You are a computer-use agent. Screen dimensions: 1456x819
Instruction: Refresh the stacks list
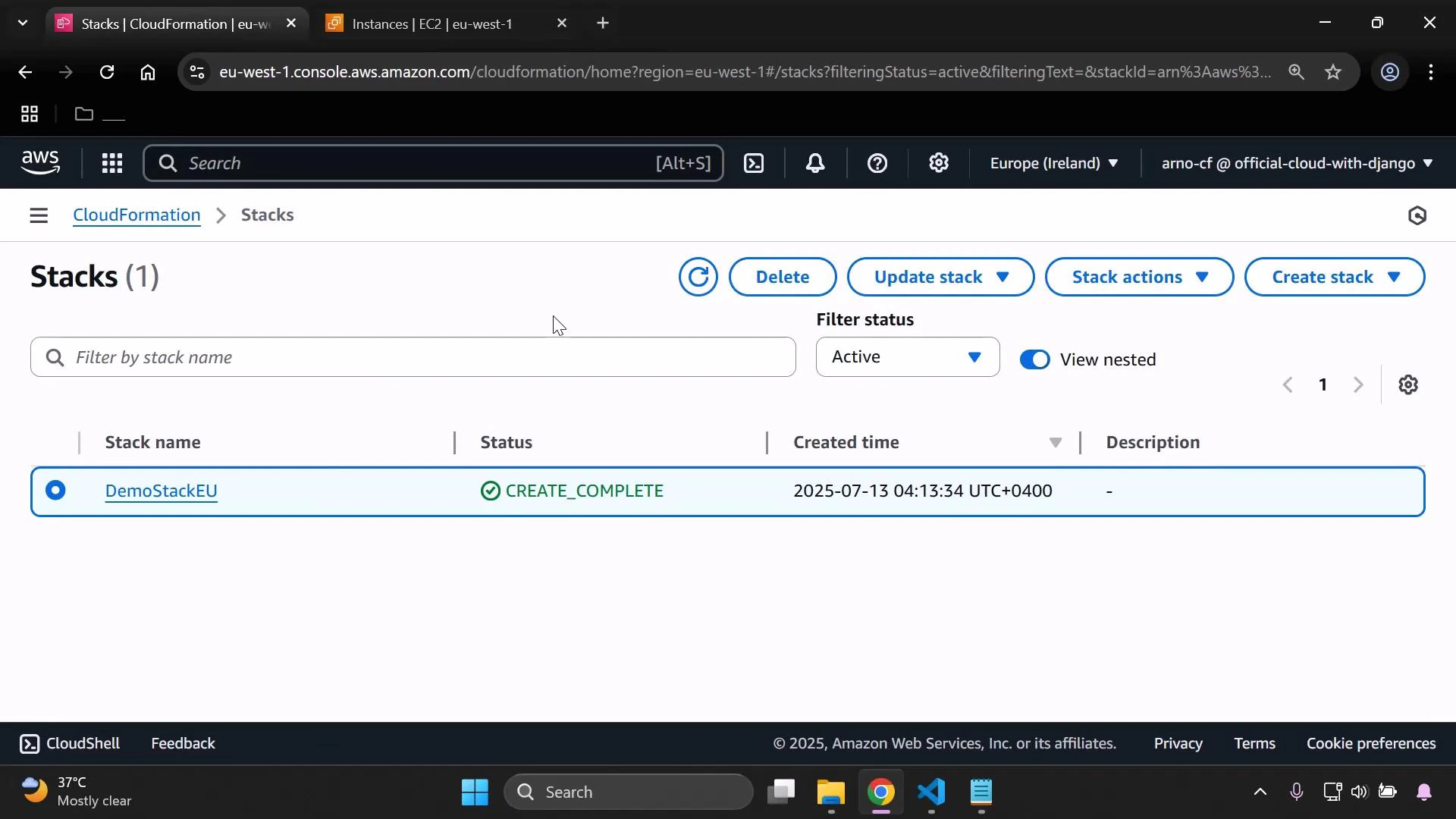pos(697,277)
